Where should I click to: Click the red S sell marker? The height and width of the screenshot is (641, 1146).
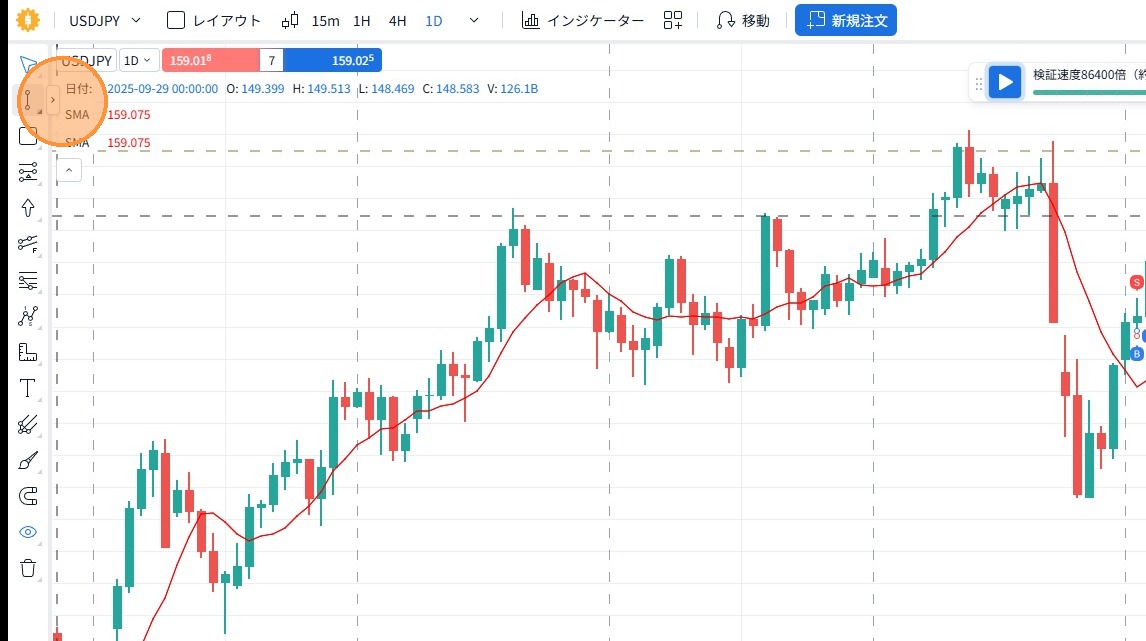coord(1136,282)
